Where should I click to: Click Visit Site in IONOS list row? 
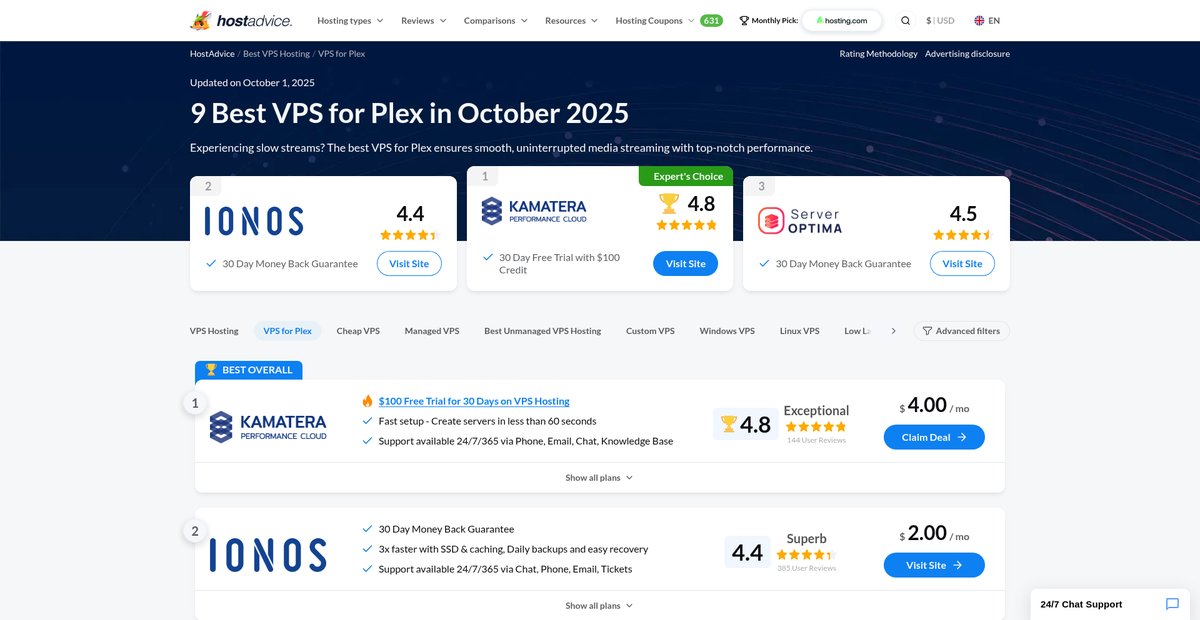click(934, 565)
